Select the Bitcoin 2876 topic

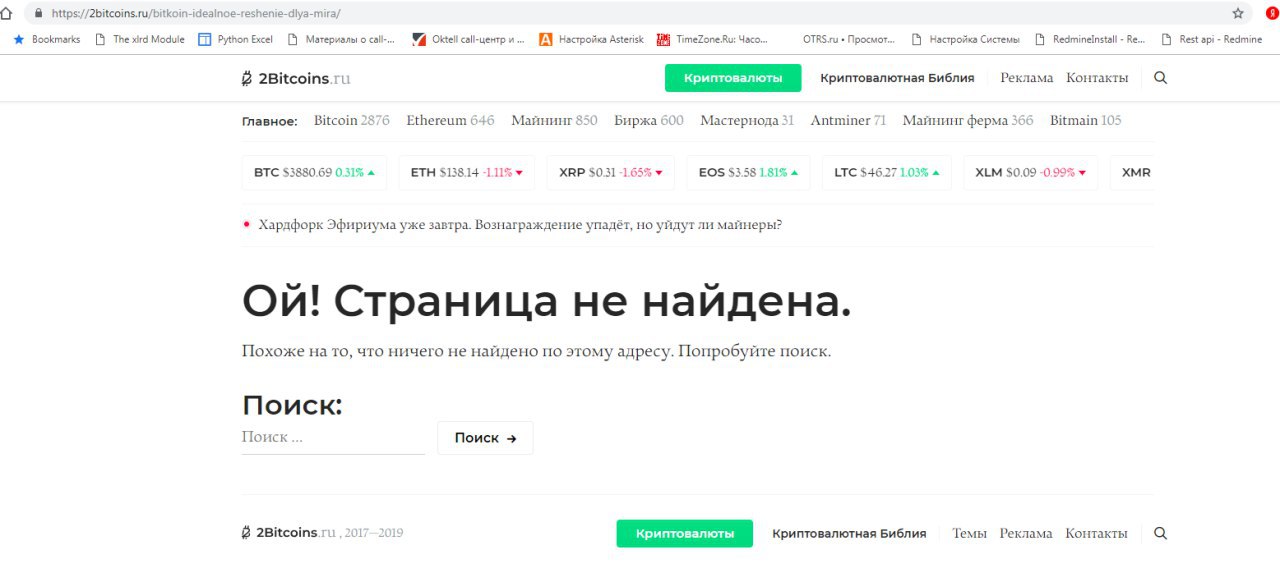click(351, 121)
